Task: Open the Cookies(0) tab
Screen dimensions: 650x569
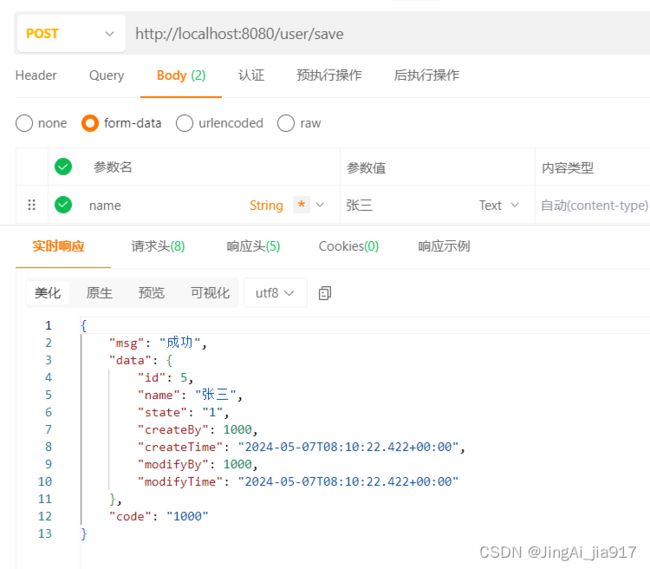Action: pyautogui.click(x=349, y=246)
